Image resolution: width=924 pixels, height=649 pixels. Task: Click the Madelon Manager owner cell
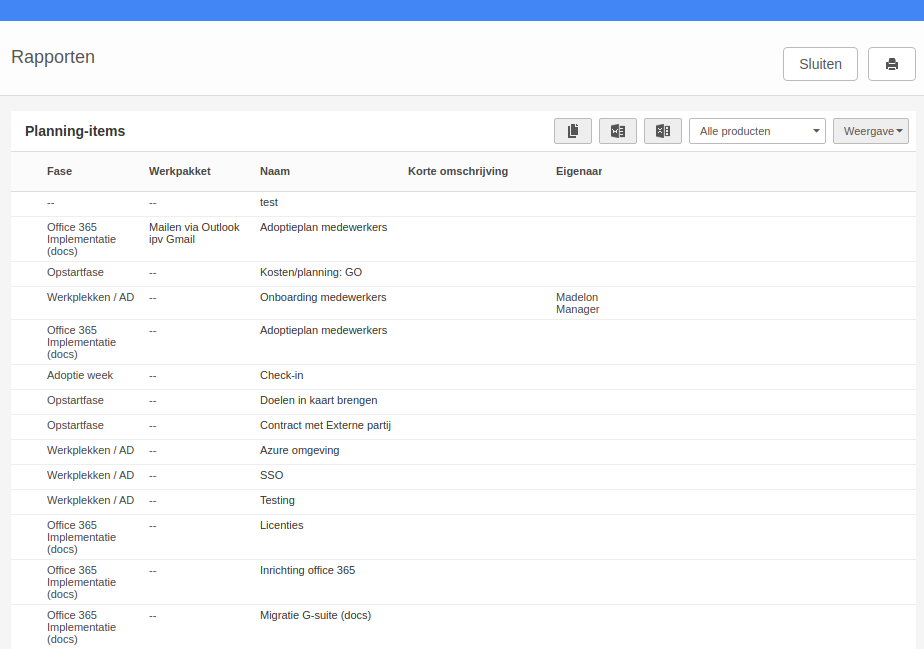pos(578,303)
